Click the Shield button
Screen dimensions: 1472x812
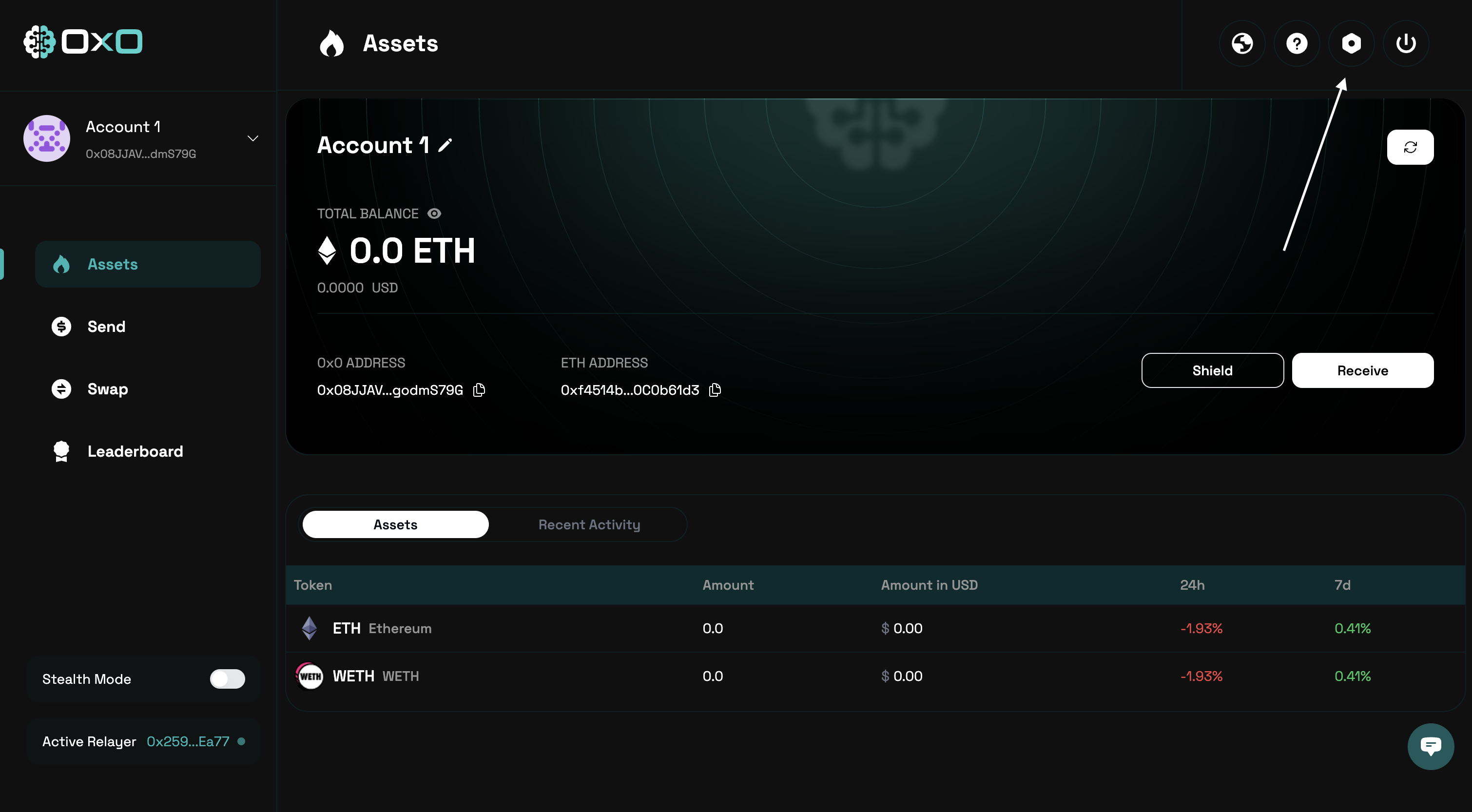(1212, 371)
